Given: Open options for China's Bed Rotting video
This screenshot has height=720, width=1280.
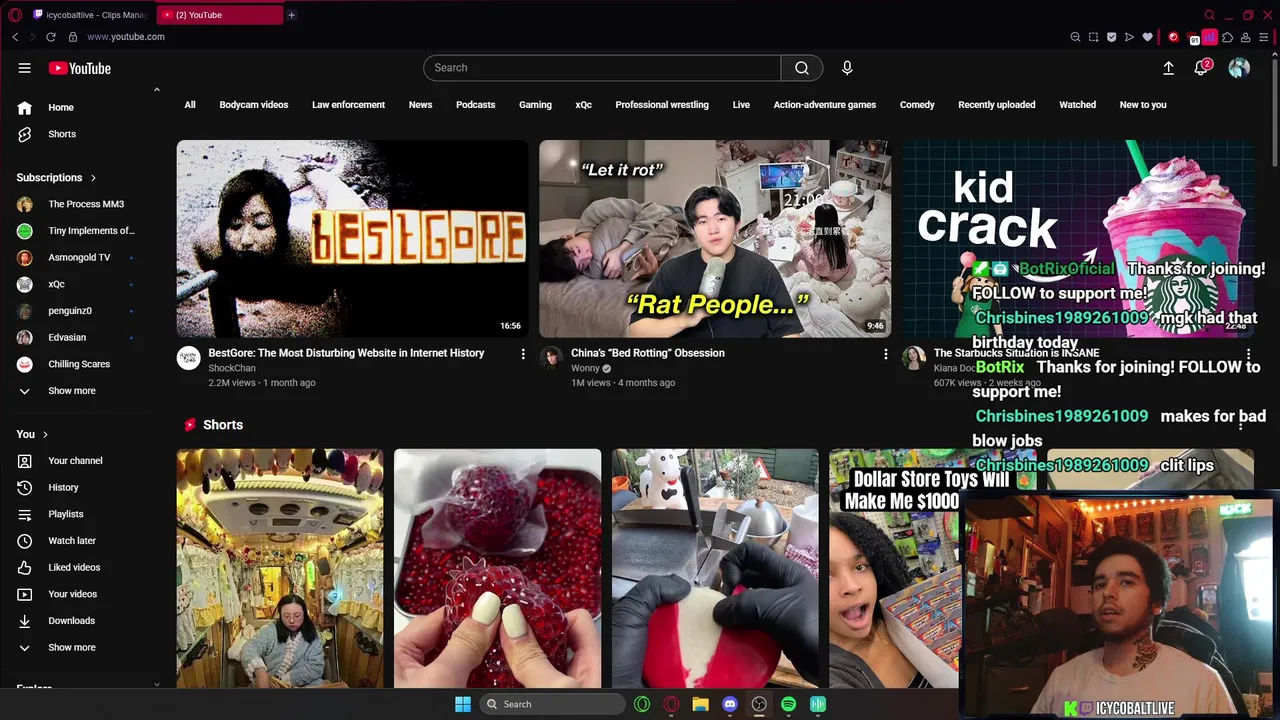Looking at the screenshot, I should pos(885,354).
